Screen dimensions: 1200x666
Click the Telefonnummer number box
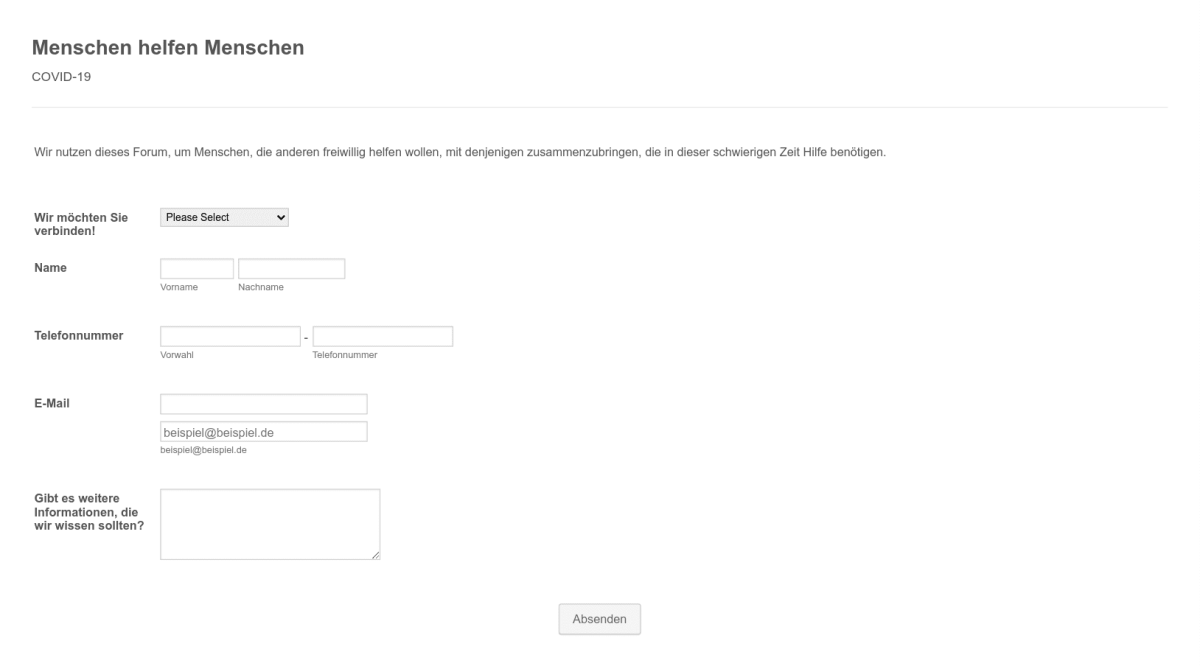click(x=382, y=336)
